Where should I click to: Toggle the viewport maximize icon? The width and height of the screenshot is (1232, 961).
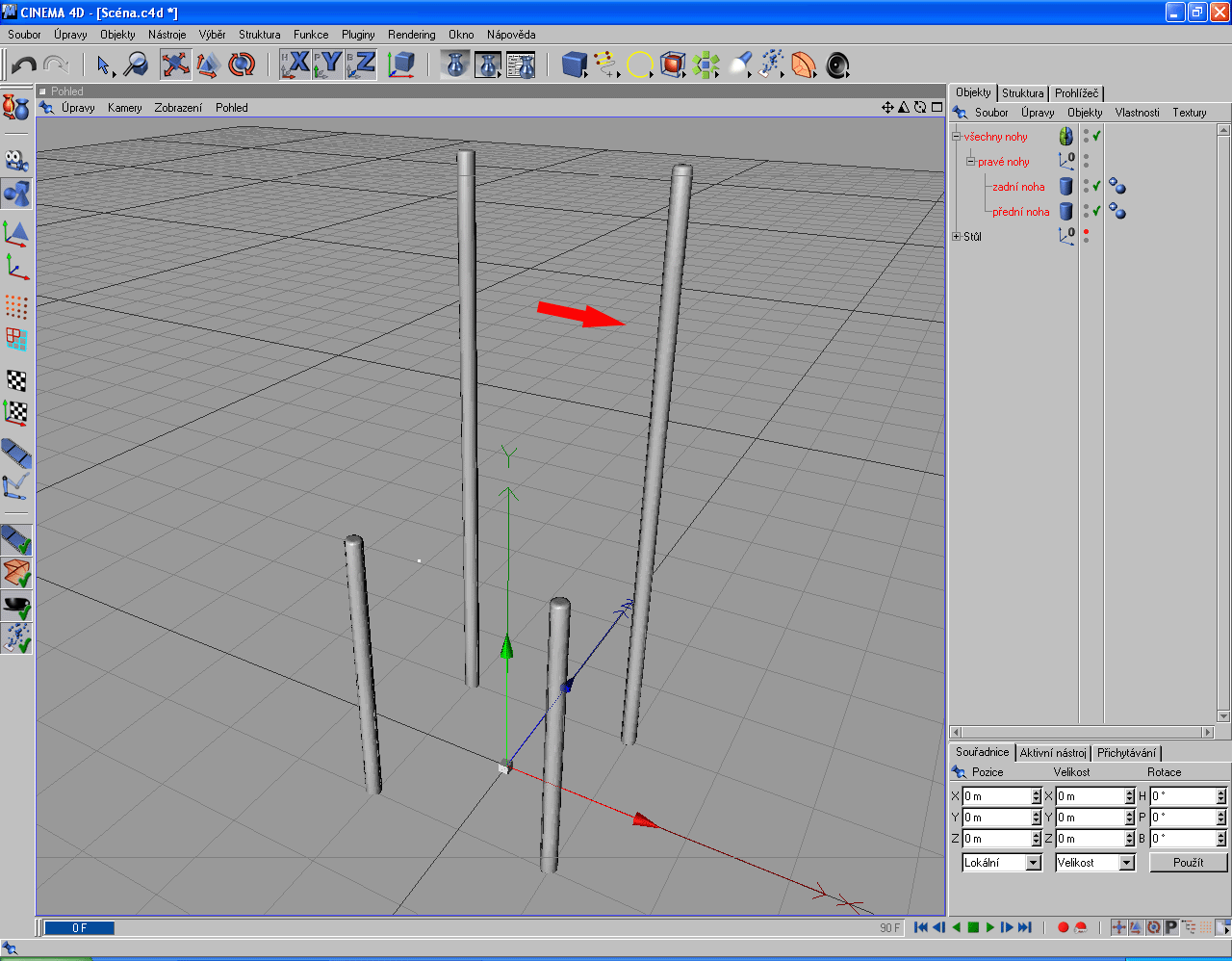tap(937, 107)
